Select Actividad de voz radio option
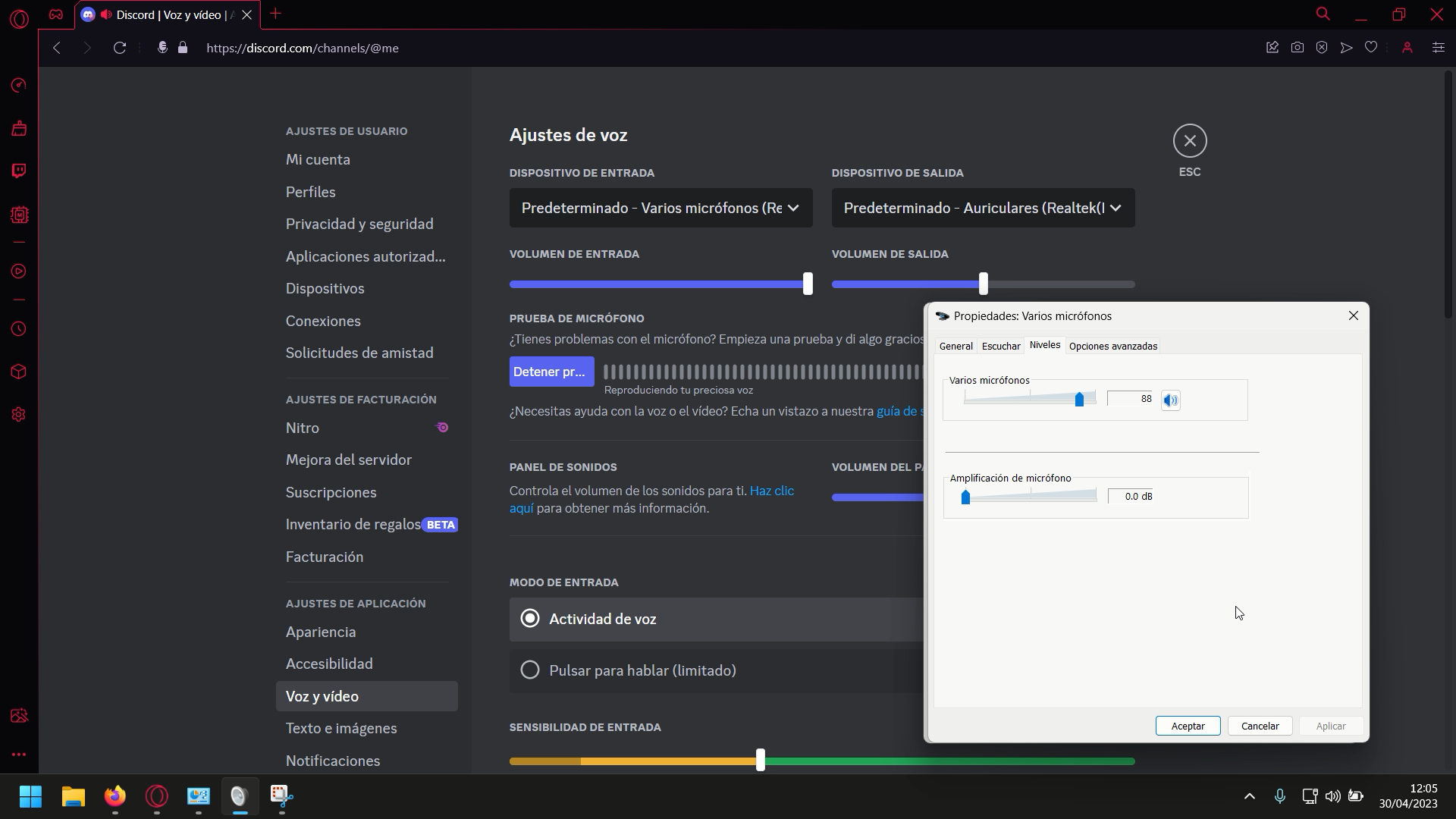Image resolution: width=1456 pixels, height=819 pixels. point(530,619)
